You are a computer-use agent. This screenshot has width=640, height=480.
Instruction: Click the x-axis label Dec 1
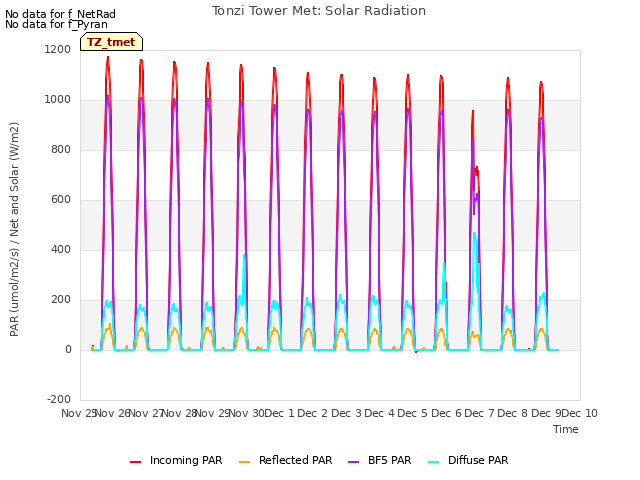click(x=279, y=413)
